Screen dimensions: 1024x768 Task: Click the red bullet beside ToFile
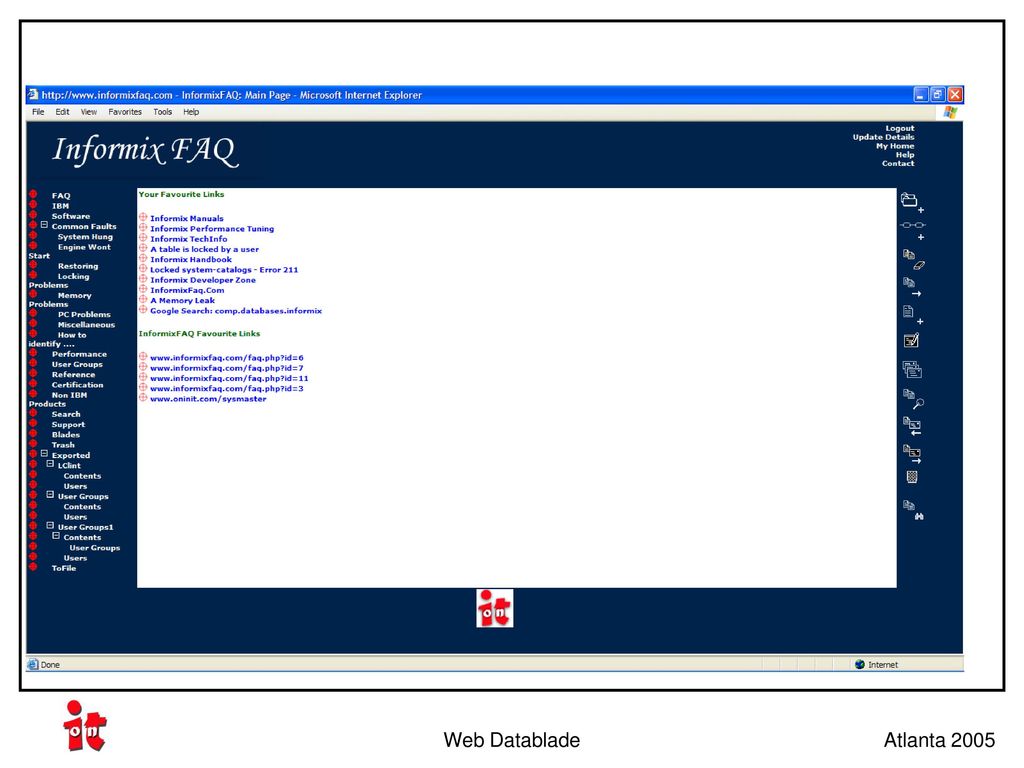pos(33,567)
